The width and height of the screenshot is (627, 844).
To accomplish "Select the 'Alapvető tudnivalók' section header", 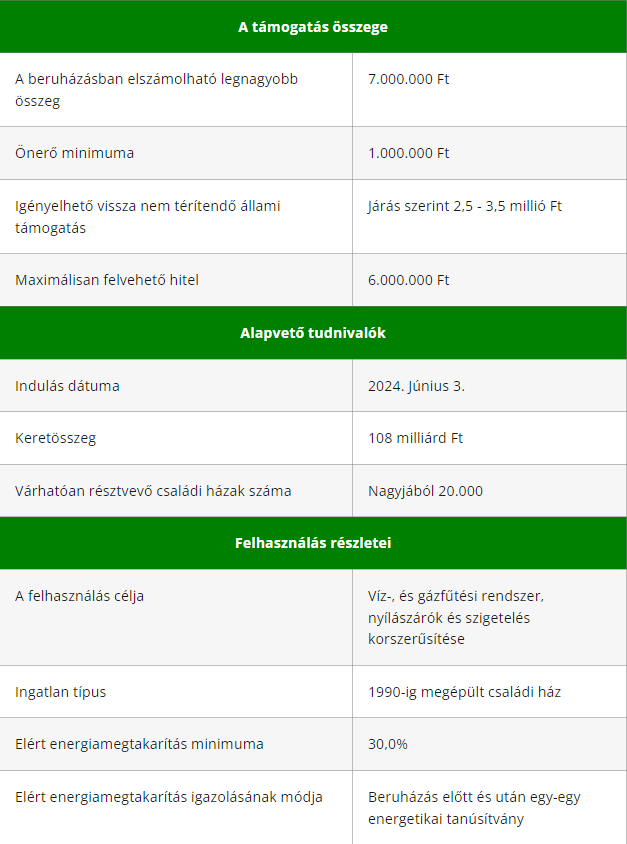I will 313,333.
